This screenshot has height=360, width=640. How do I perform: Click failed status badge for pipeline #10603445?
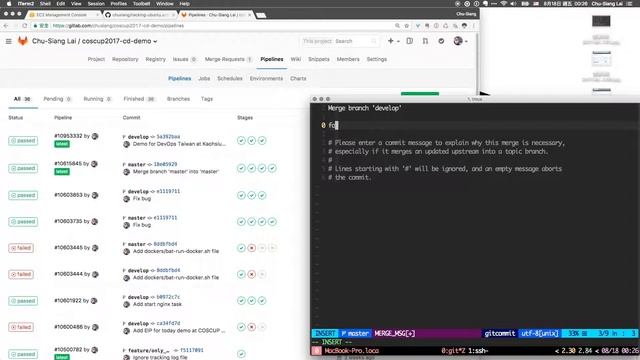21,248
